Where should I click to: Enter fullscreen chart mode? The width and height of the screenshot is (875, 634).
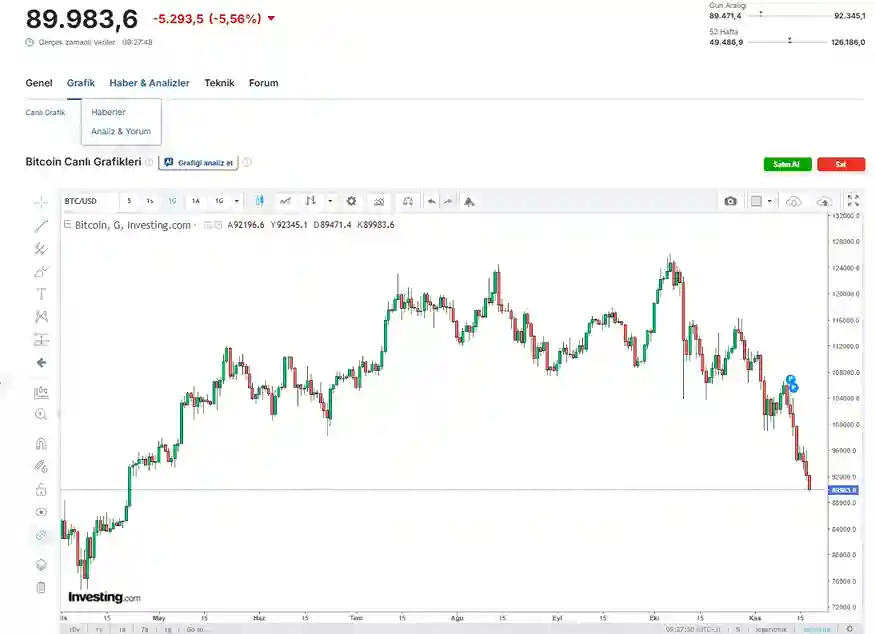click(853, 201)
